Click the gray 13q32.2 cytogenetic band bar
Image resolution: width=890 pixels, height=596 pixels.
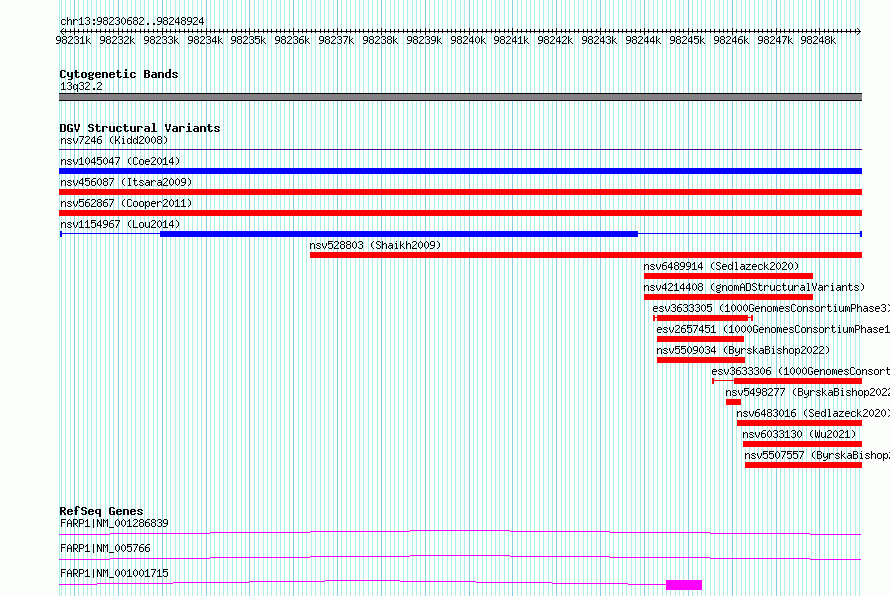click(x=460, y=97)
